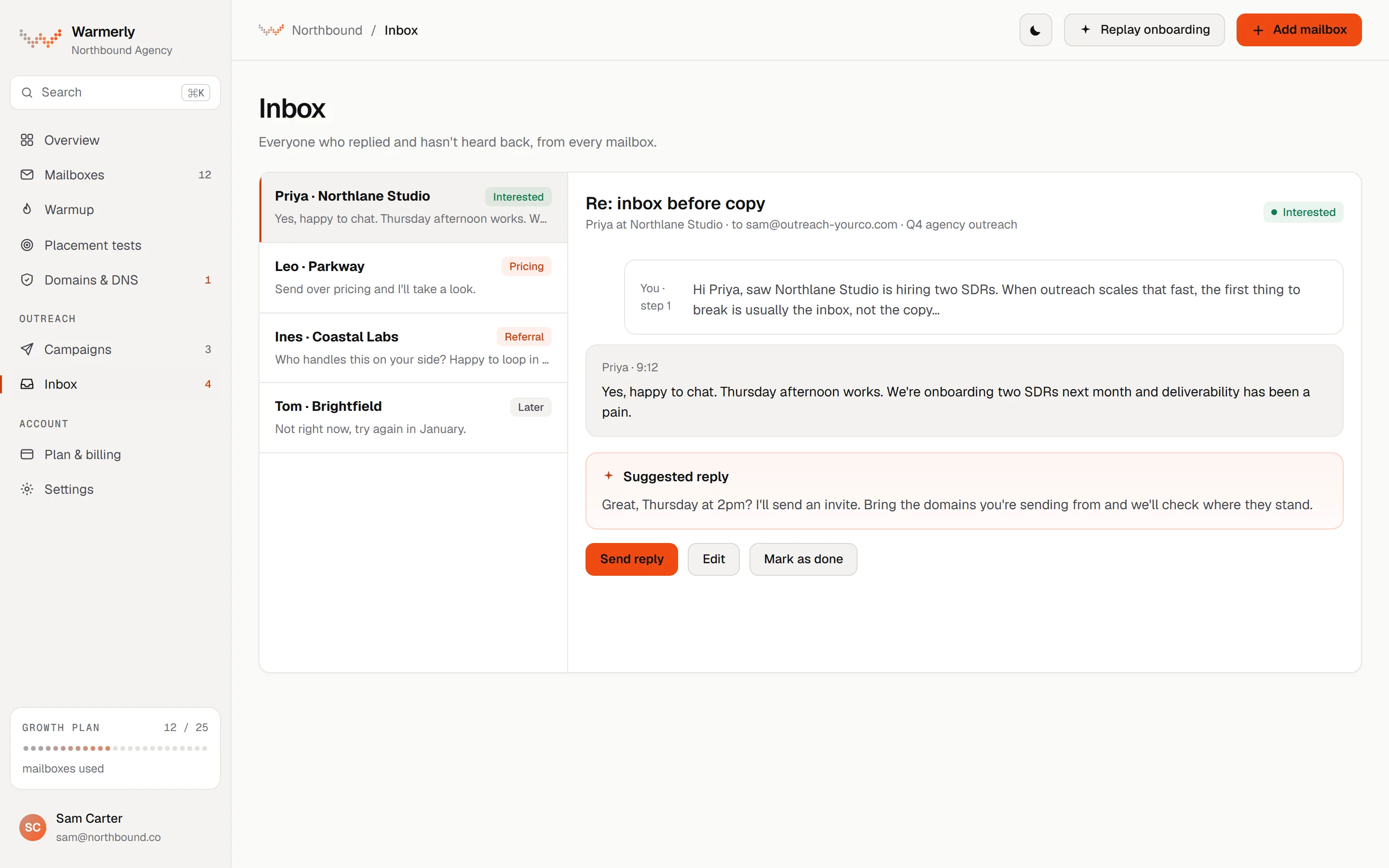Image resolution: width=1389 pixels, height=868 pixels.
Task: Click the Overview grid icon in the sidebar
Action: pyautogui.click(x=27, y=140)
